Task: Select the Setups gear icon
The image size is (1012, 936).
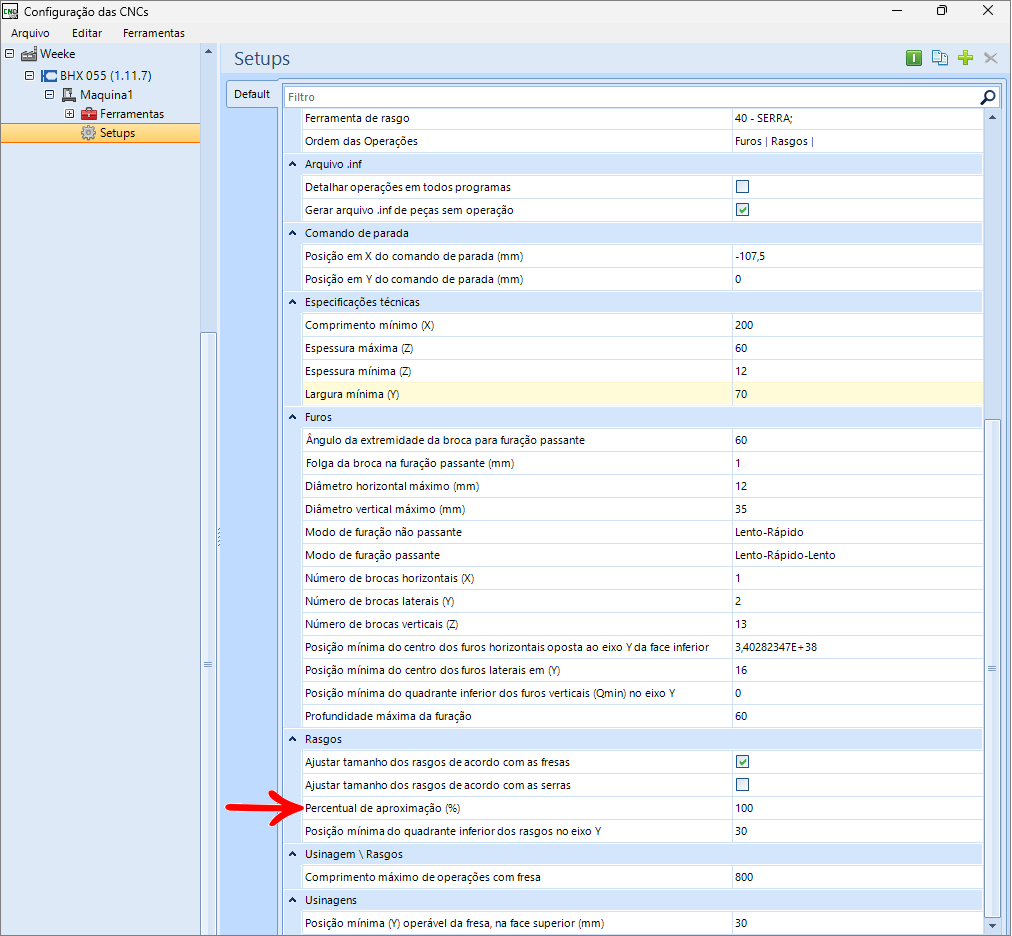Action: pyautogui.click(x=89, y=133)
